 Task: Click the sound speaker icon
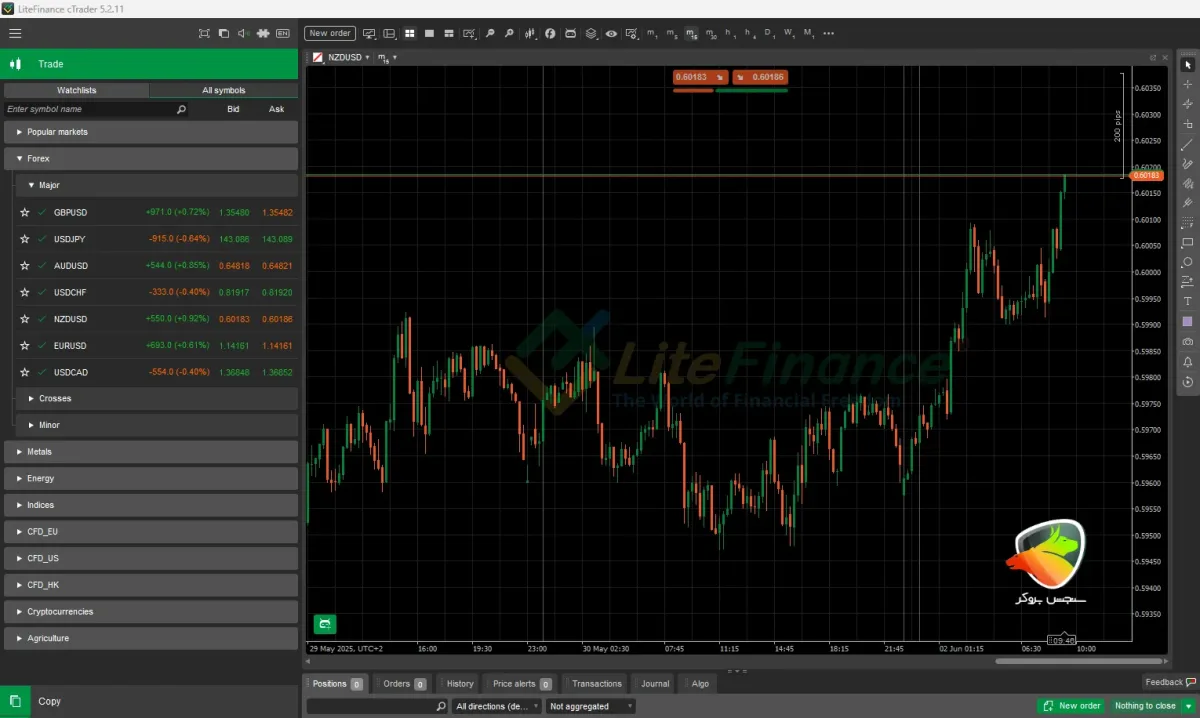(x=243, y=33)
